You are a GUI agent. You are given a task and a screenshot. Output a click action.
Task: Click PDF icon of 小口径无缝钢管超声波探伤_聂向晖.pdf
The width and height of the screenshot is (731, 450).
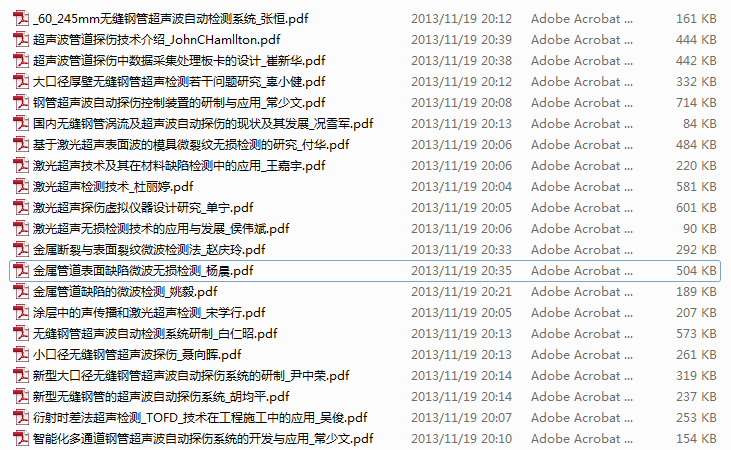point(21,354)
